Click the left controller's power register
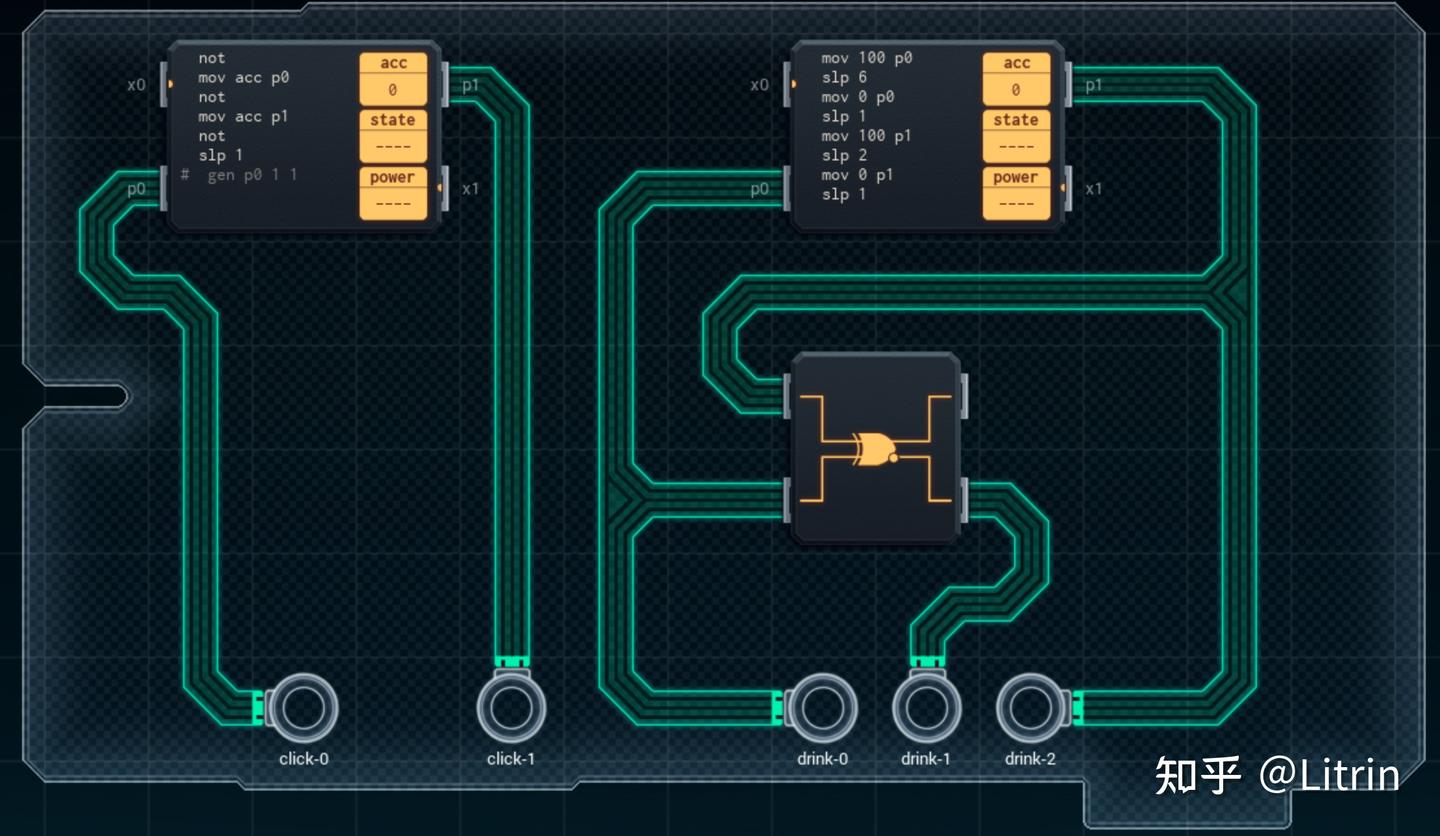 (393, 193)
